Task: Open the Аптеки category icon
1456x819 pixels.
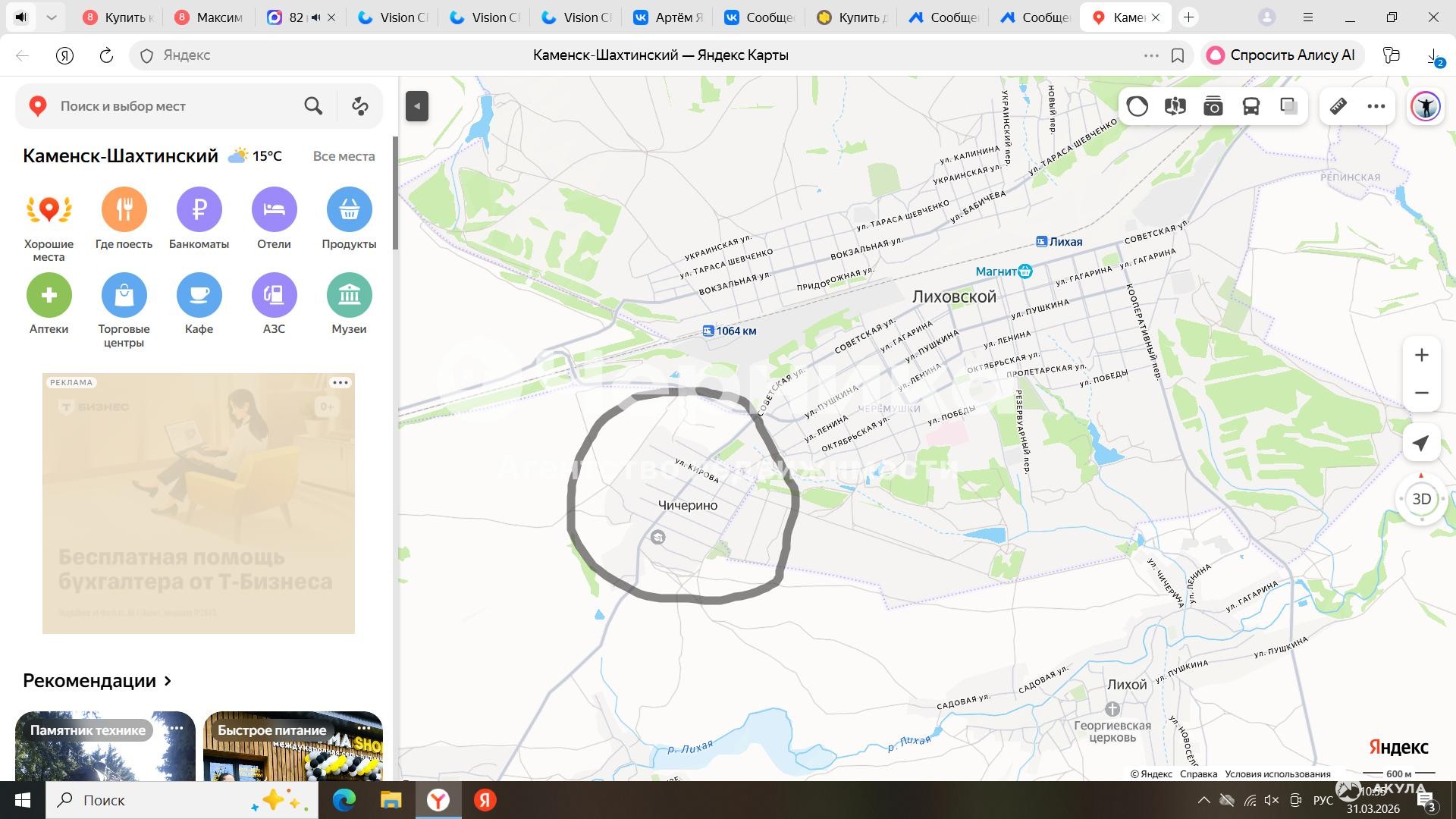Action: (49, 296)
